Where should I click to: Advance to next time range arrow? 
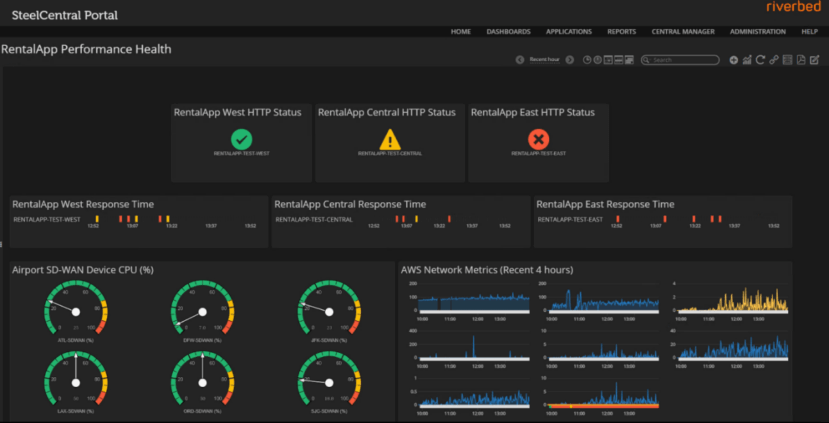[569, 60]
